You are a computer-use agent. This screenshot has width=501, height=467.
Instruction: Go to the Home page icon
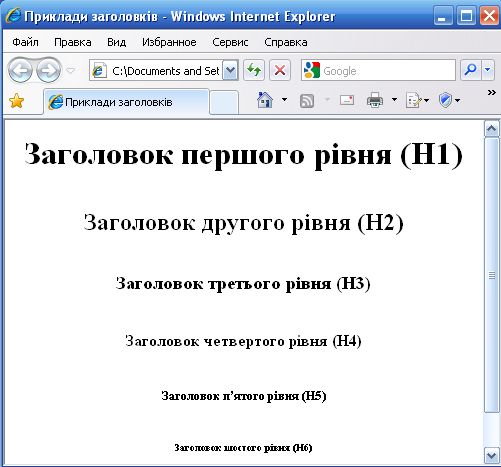265,100
